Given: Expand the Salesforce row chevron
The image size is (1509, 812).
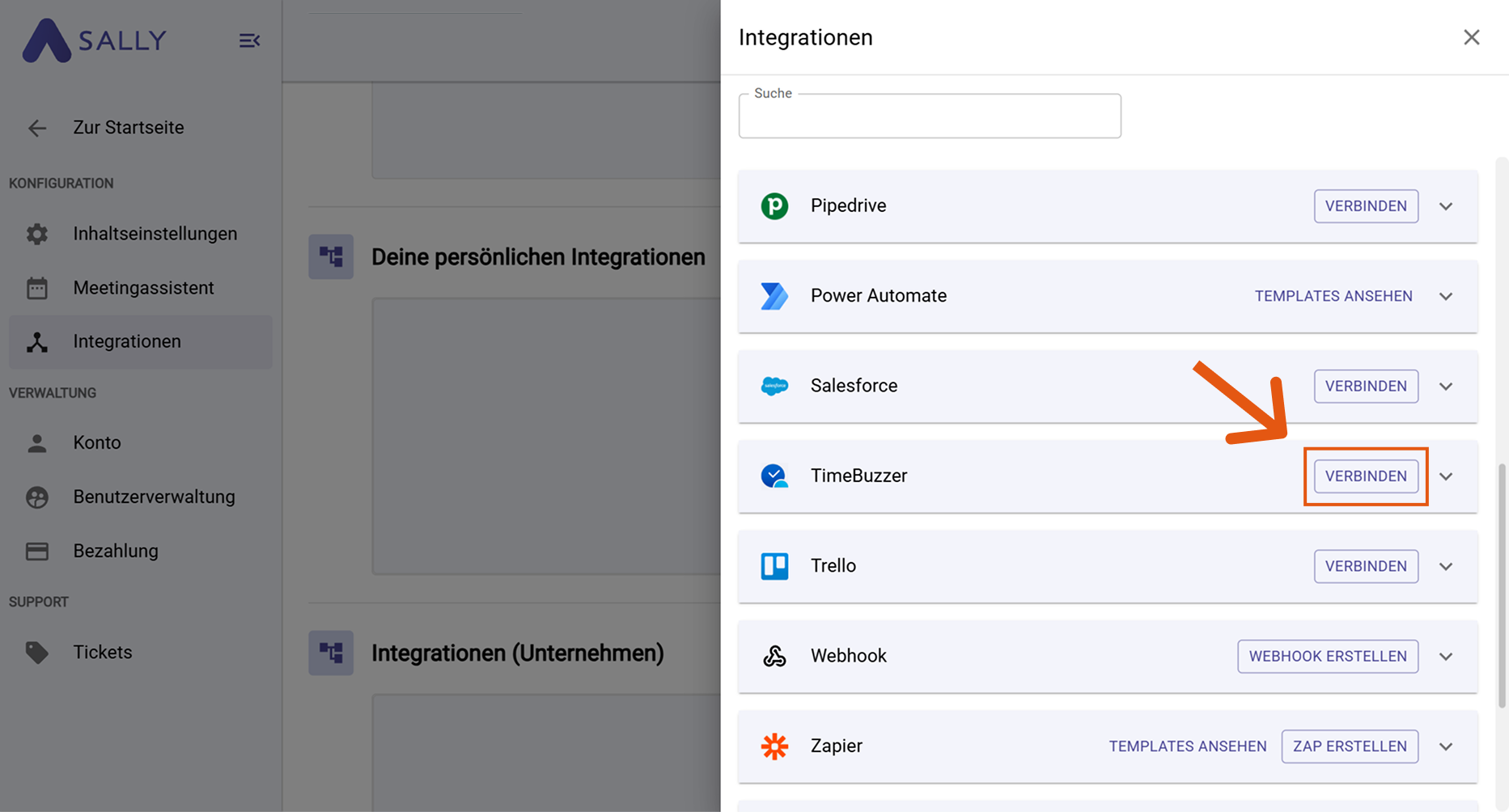Looking at the screenshot, I should [1446, 386].
